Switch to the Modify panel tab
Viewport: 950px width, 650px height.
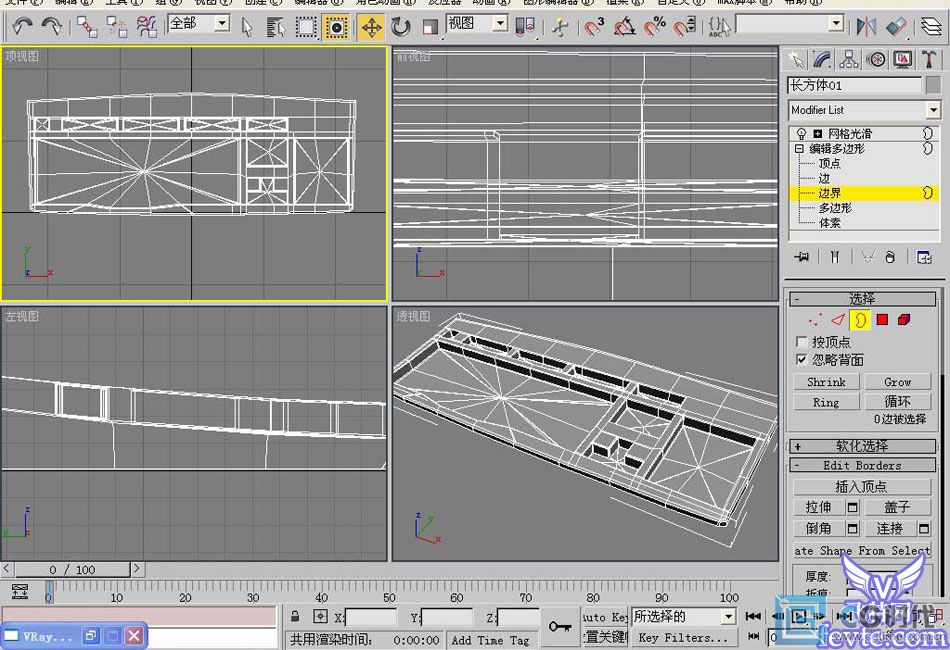[822, 59]
